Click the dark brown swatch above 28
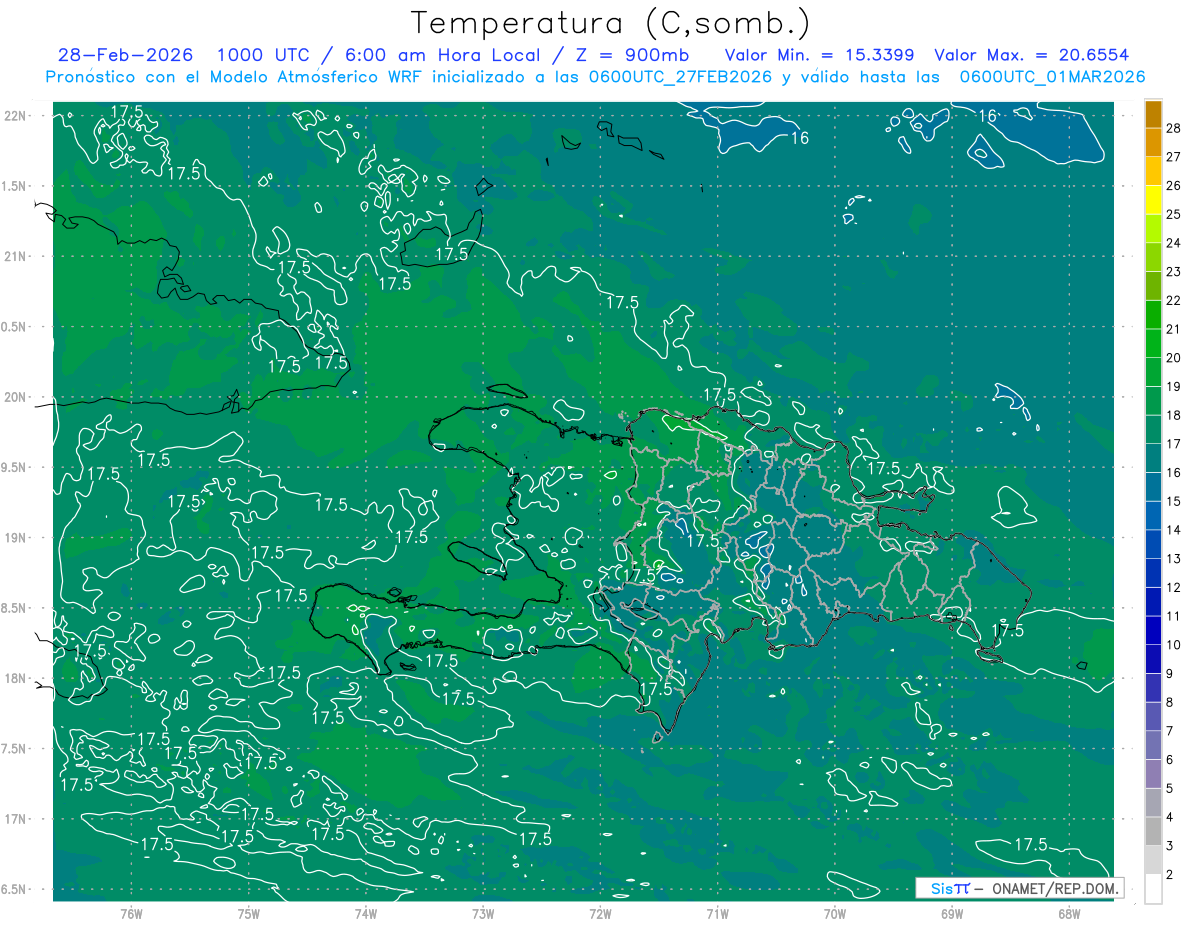 click(x=1153, y=114)
